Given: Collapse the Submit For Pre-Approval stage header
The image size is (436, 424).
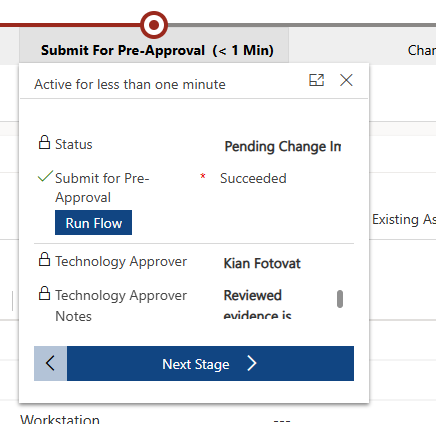Looking at the screenshot, I should tap(157, 50).
